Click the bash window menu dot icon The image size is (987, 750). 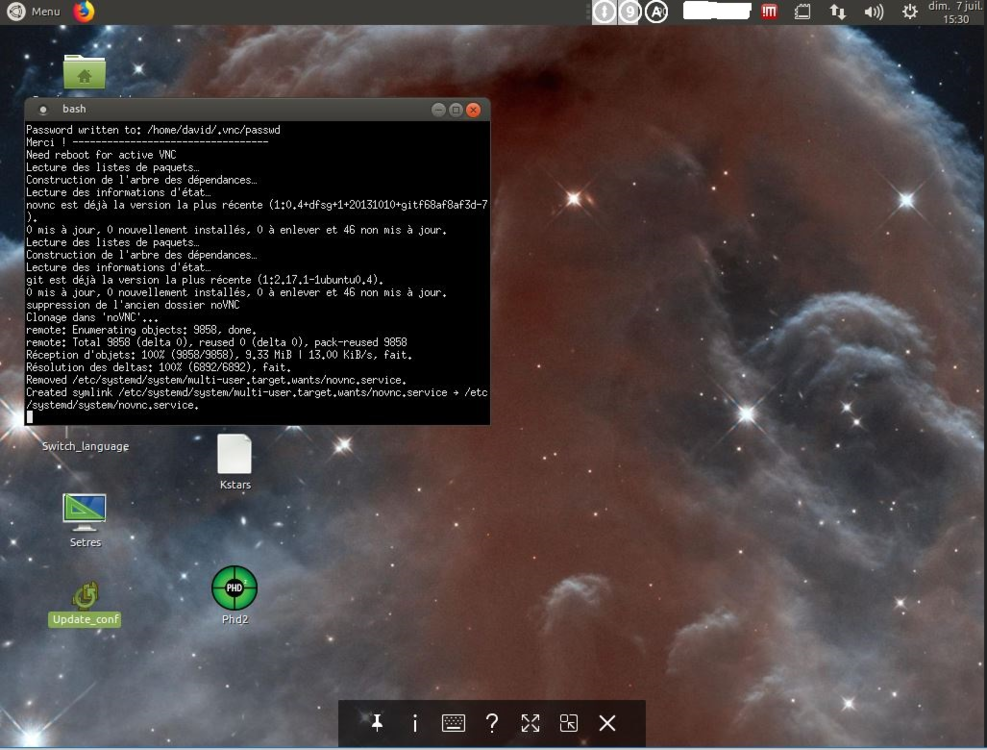tap(43, 110)
